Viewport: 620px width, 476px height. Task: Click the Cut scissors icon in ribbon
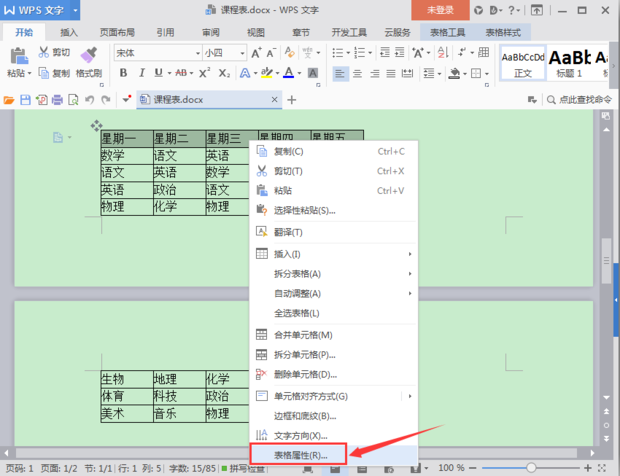(43, 52)
